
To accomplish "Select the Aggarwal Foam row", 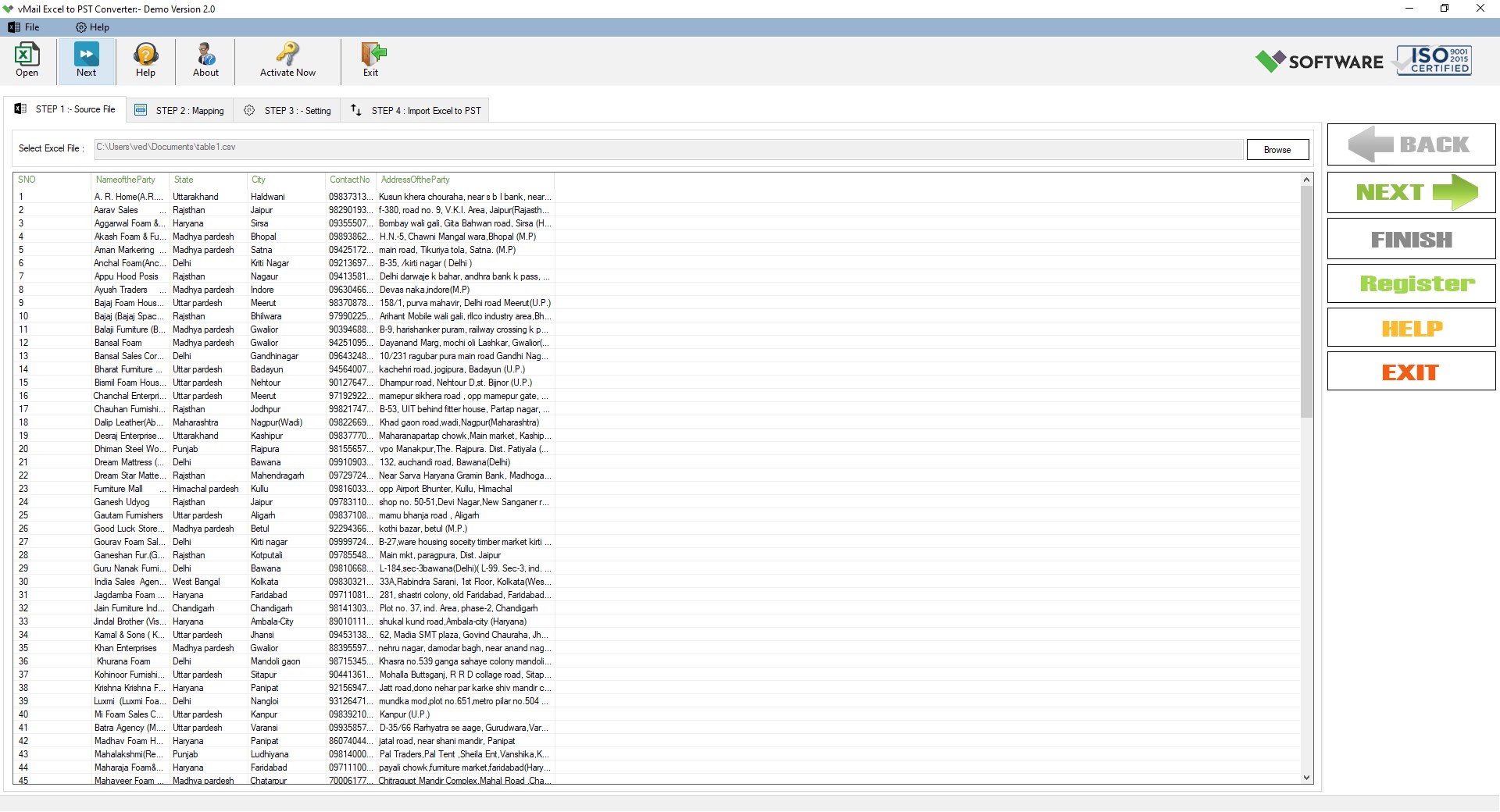I will pyautogui.click(x=285, y=223).
